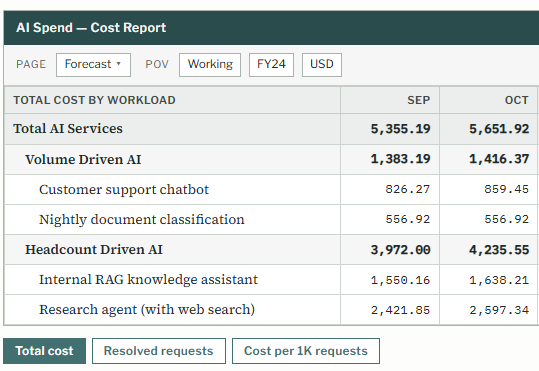This screenshot has width=539, height=371.
Task: Click the classification OCT value 556.92
Action: [488, 219]
